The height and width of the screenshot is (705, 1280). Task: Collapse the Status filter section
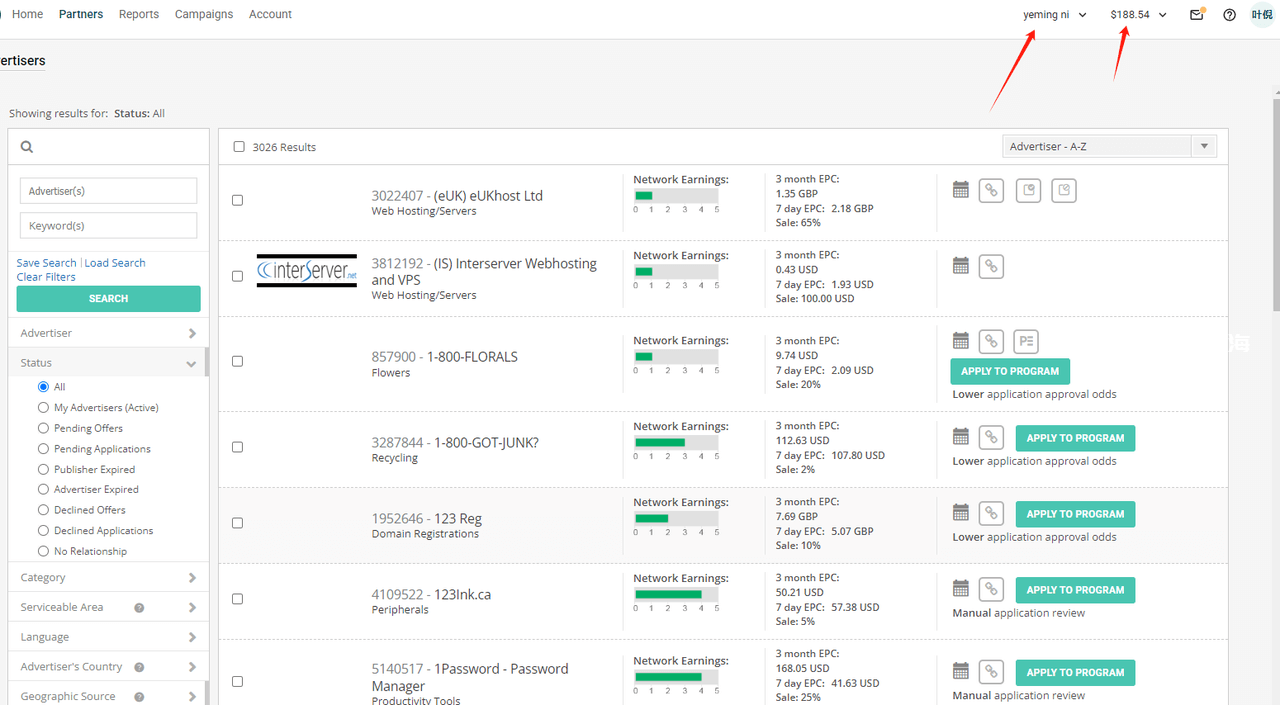coord(108,363)
